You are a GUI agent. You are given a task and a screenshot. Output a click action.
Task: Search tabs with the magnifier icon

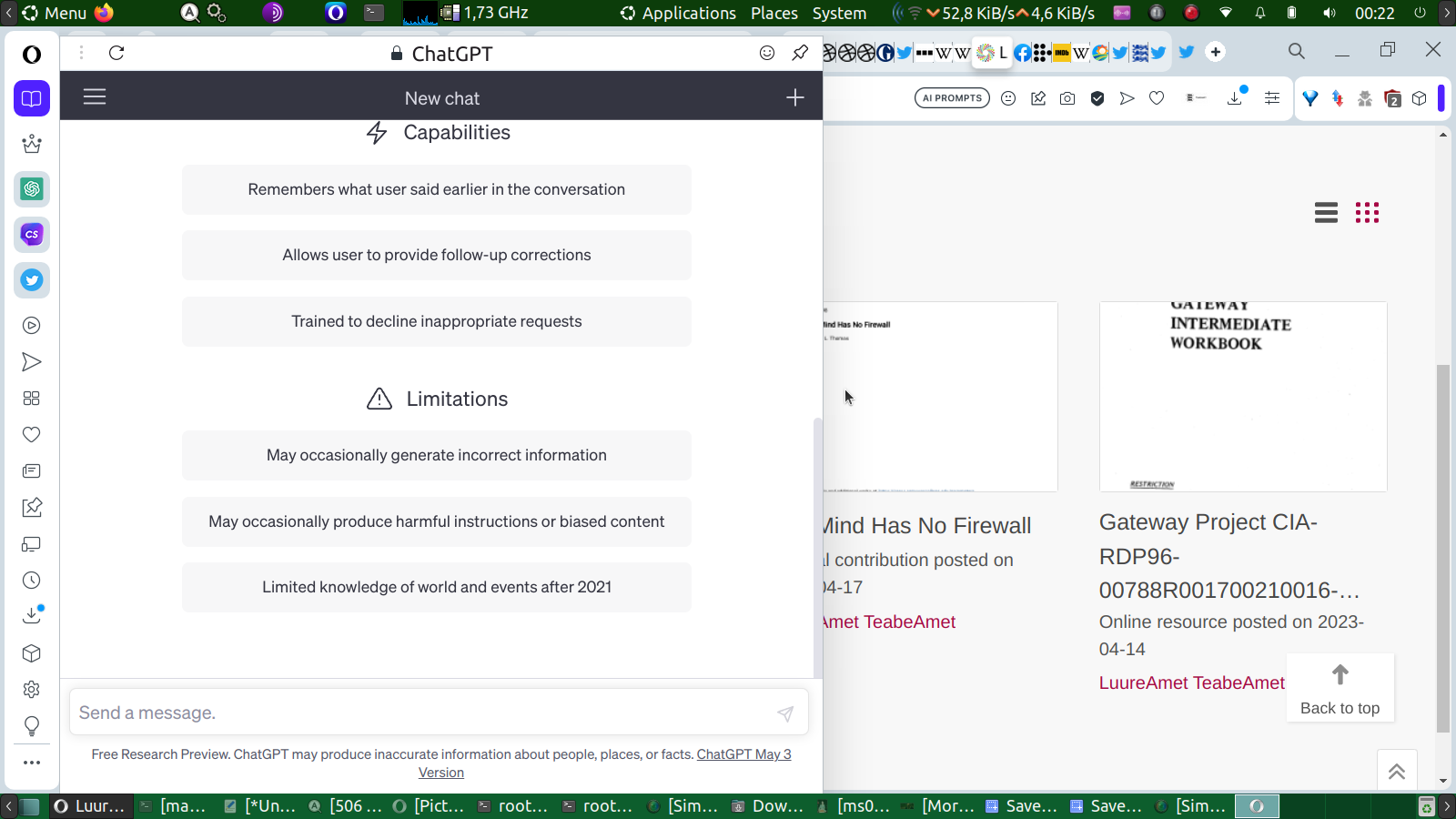click(x=1297, y=51)
